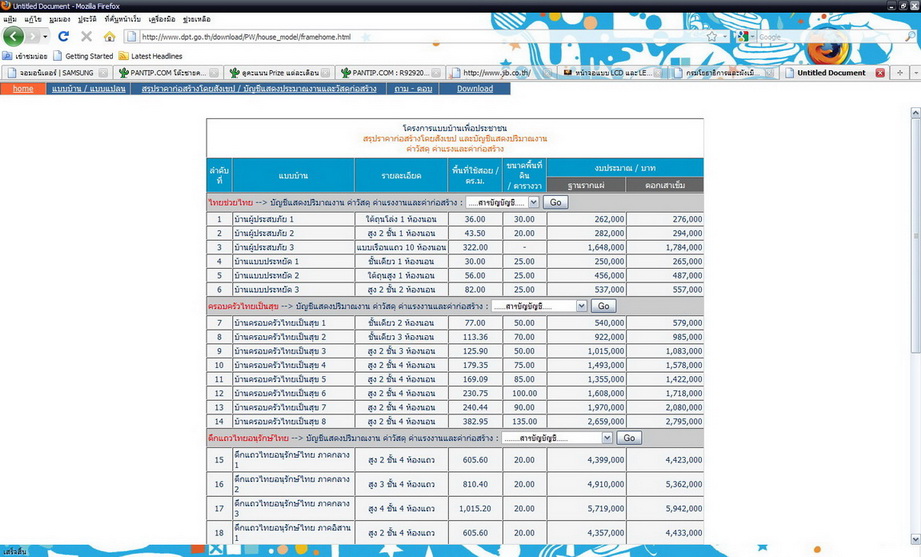This screenshot has width=921, height=557.
Task: Open the list all tabs dropdown
Action: (915, 73)
